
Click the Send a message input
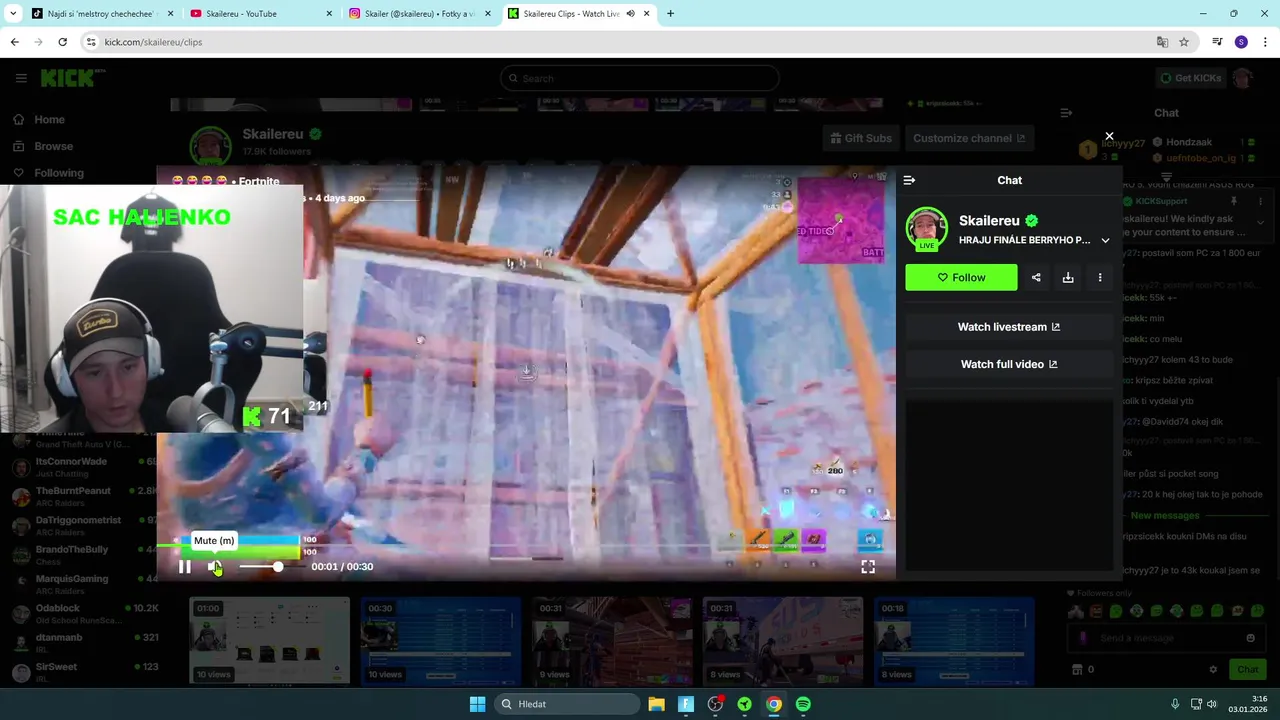1155,638
